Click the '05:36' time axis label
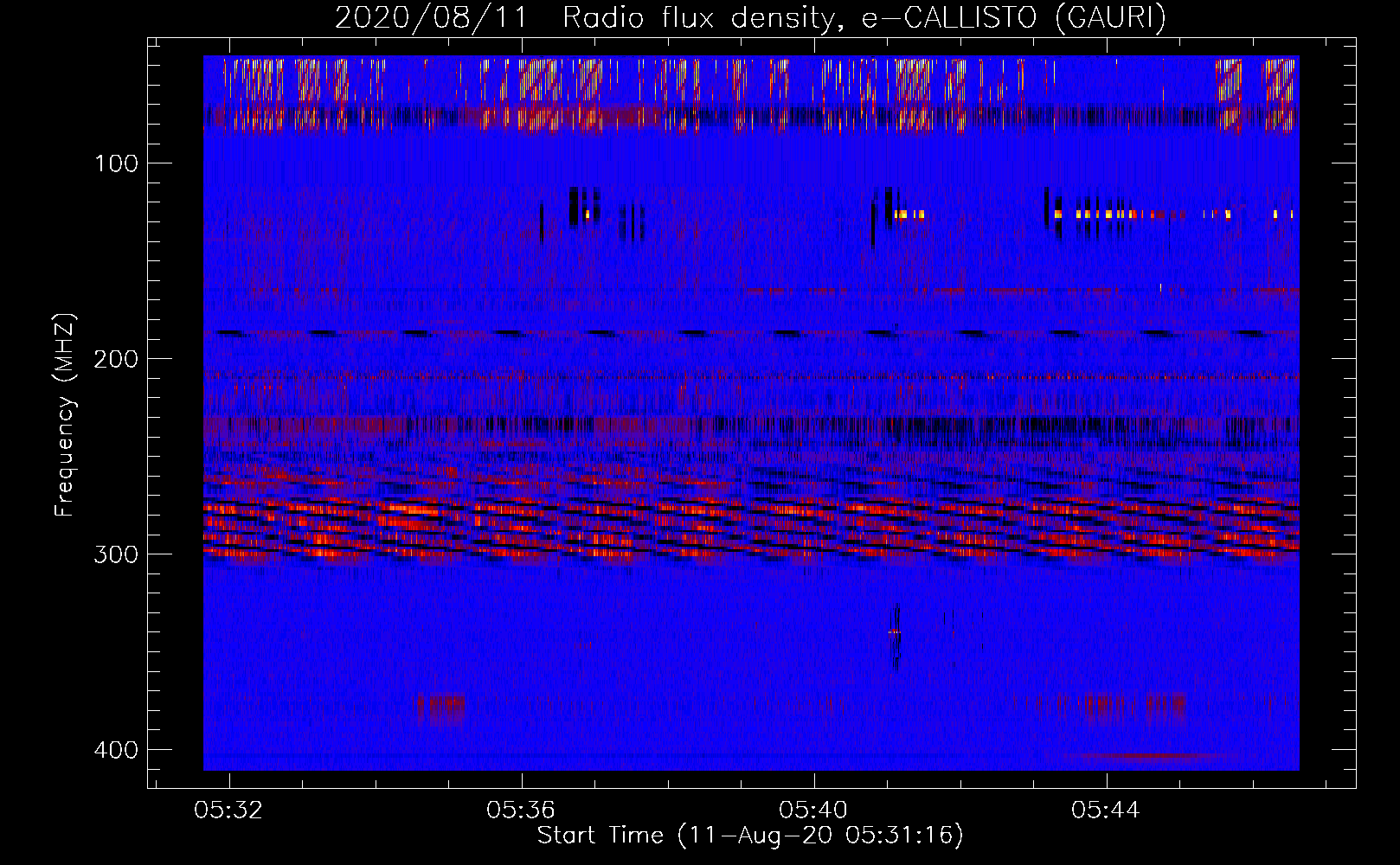 (520, 811)
